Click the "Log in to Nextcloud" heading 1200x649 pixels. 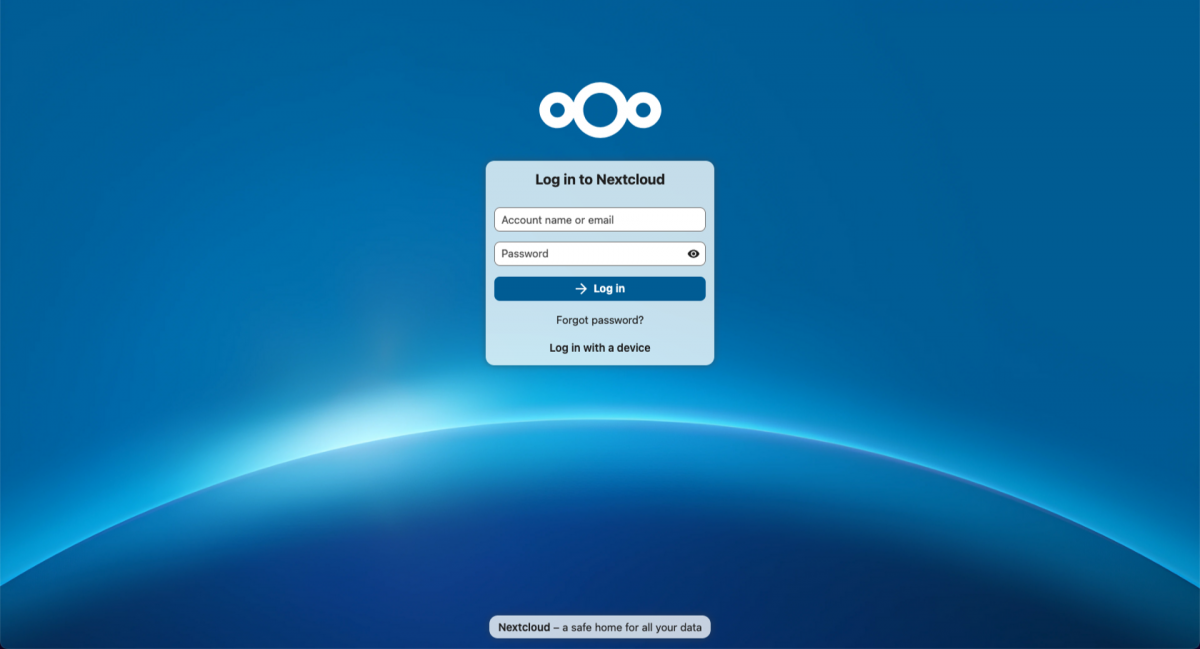coord(600,180)
